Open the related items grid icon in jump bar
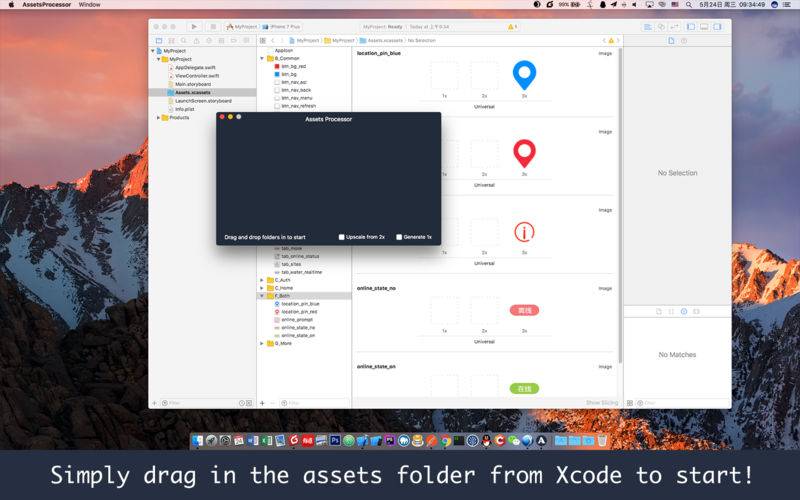 [x=262, y=40]
